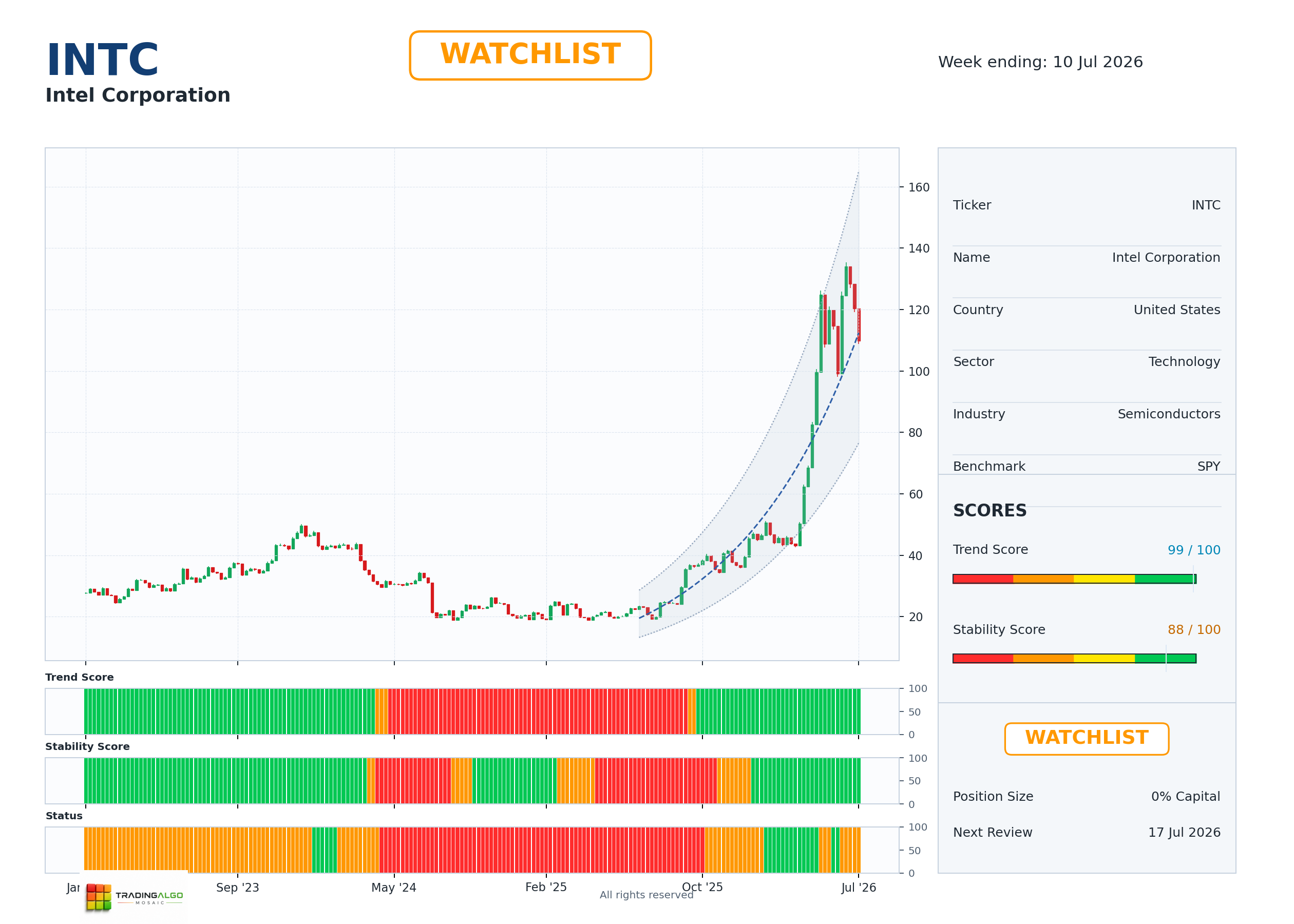Click the INTC ticker heading

[102, 60]
